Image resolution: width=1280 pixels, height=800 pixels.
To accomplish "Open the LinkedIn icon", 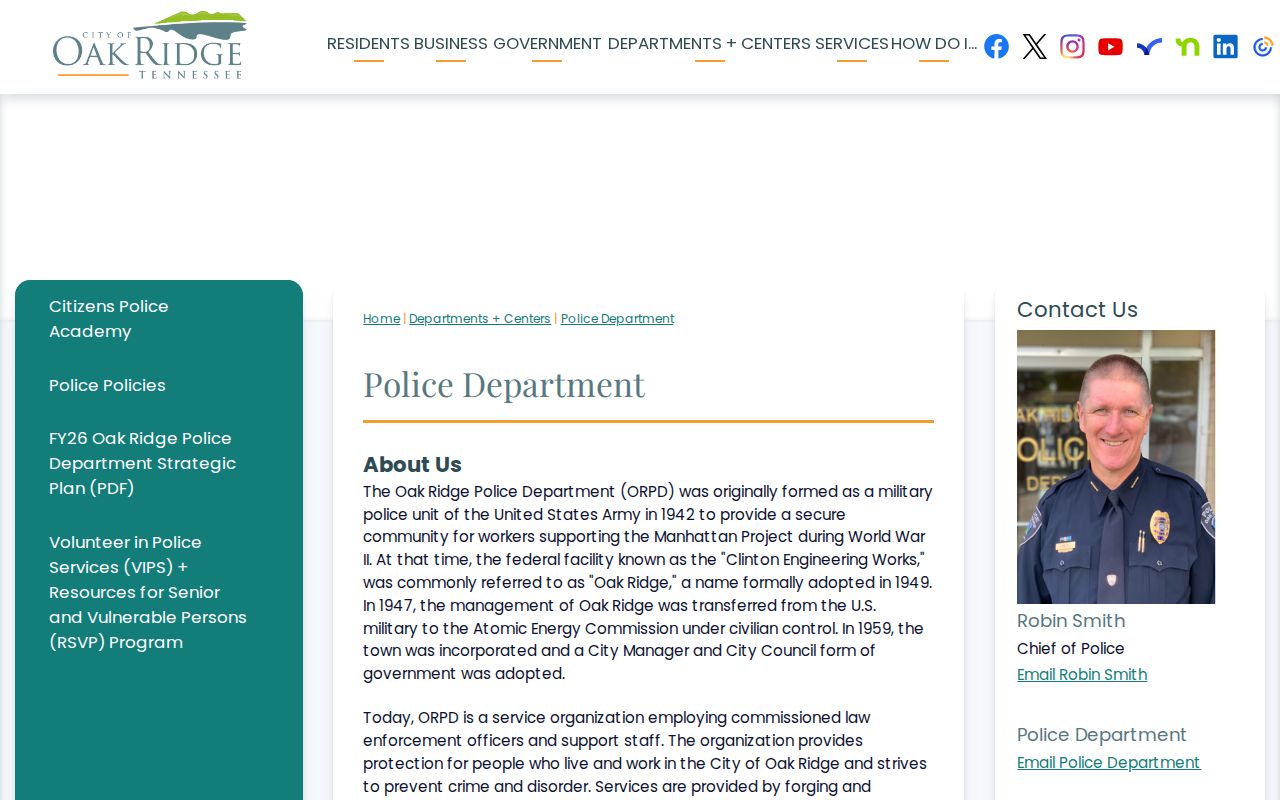I will click(x=1225, y=46).
